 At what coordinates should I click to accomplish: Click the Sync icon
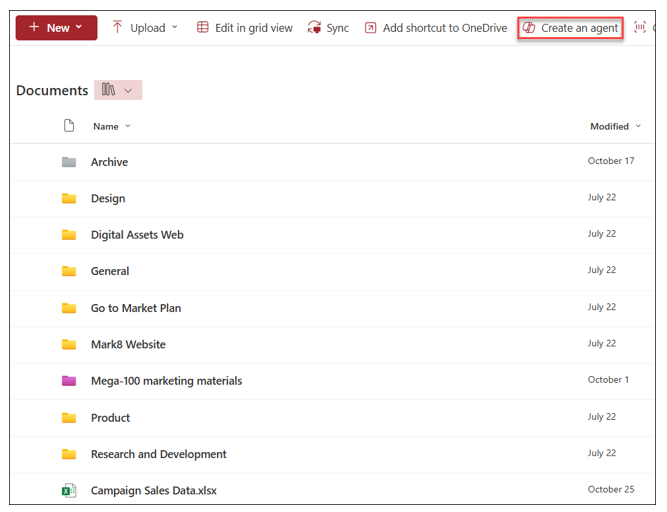pyautogui.click(x=314, y=27)
